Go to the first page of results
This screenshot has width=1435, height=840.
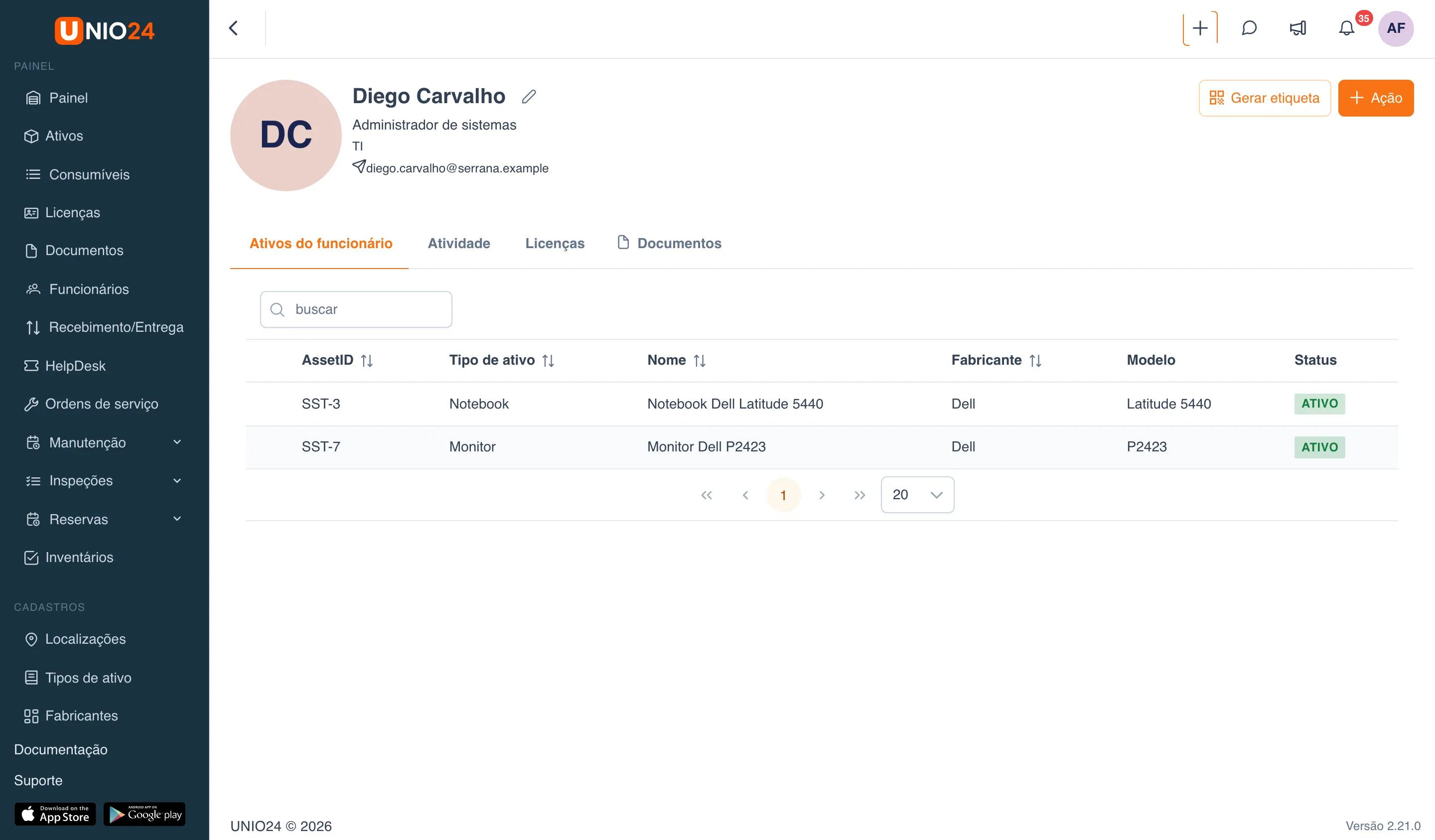[x=707, y=495]
